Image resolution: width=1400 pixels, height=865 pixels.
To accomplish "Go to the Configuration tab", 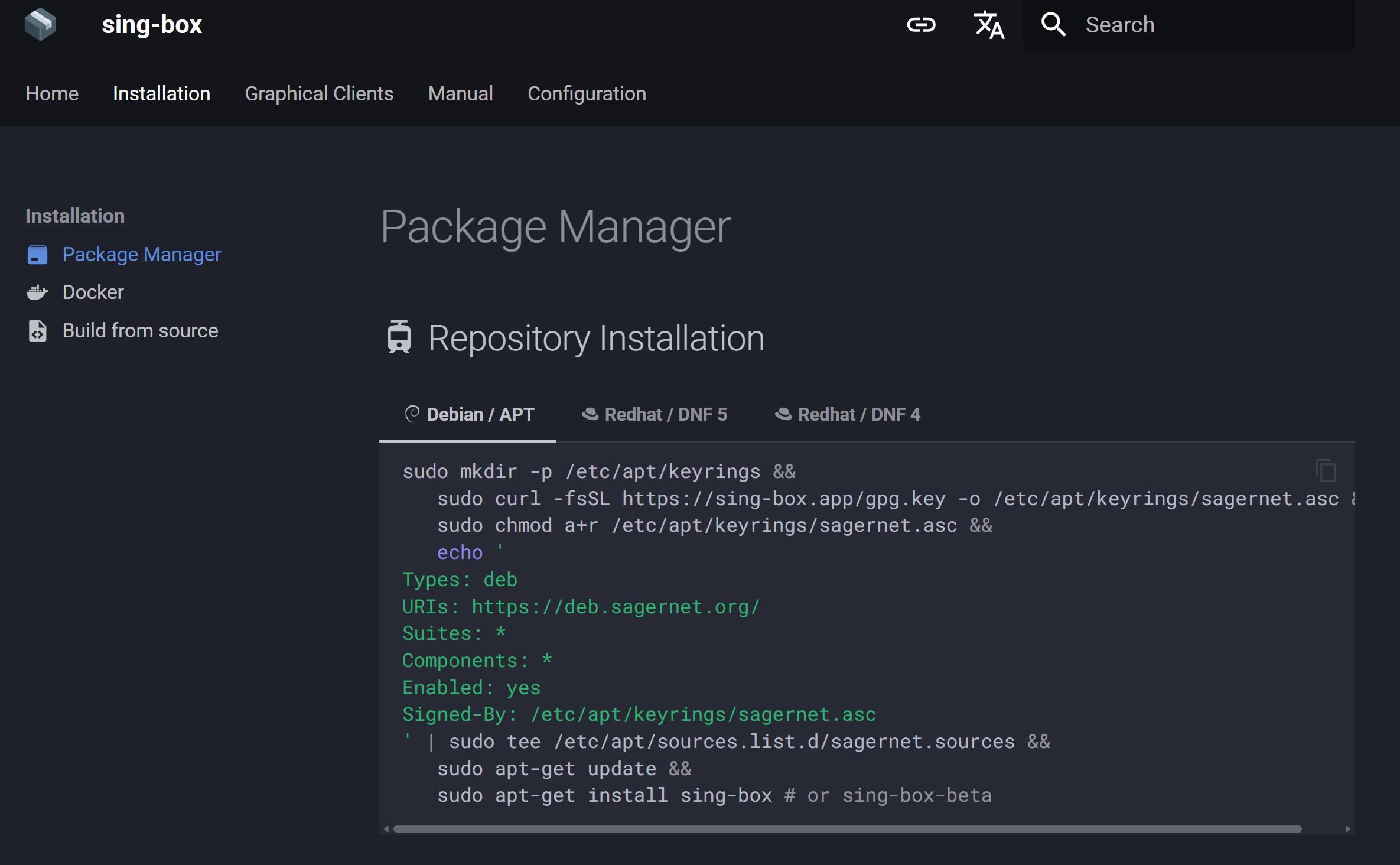I will click(587, 93).
